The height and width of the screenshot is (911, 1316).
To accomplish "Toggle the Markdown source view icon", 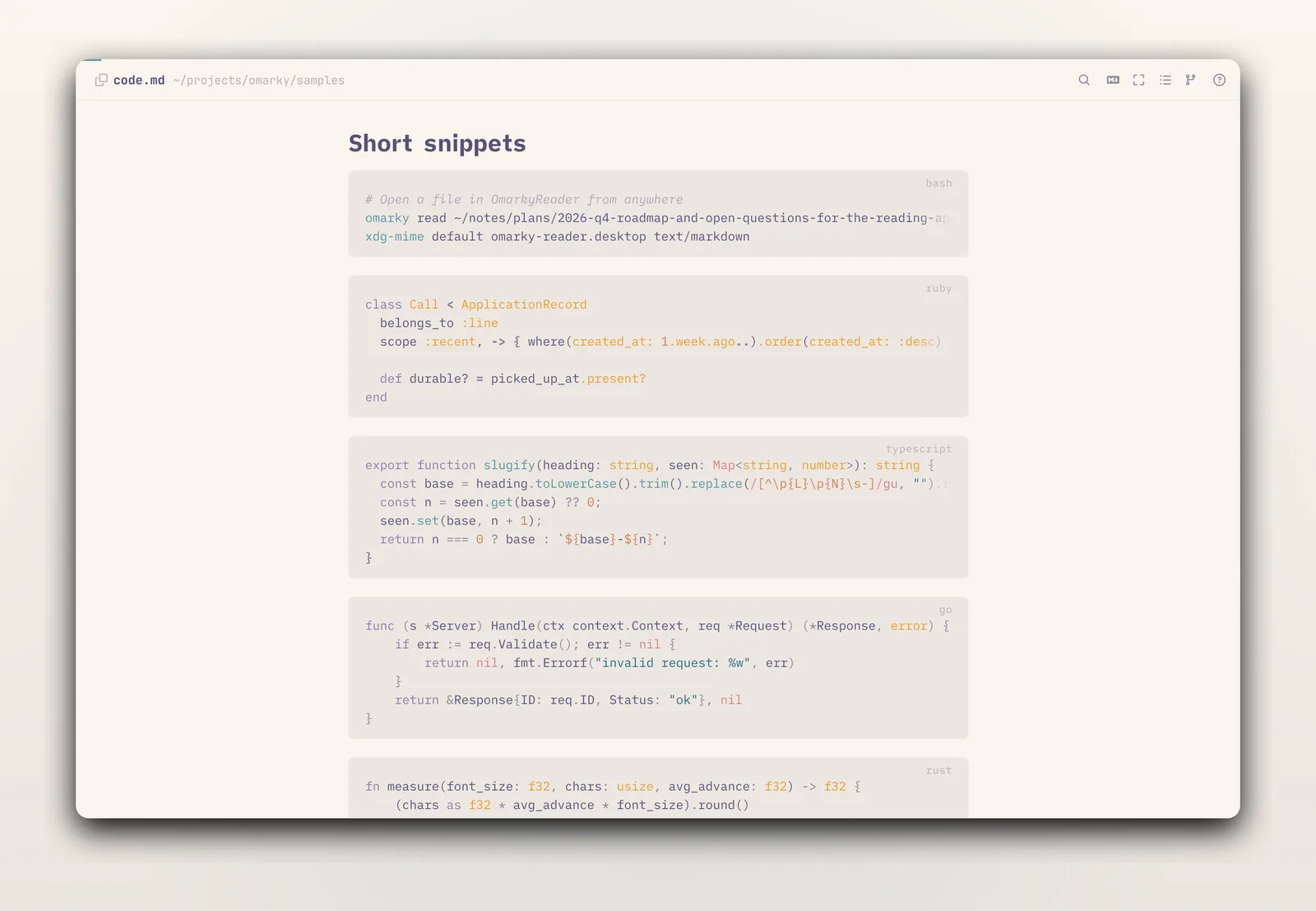I will pos(1113,80).
